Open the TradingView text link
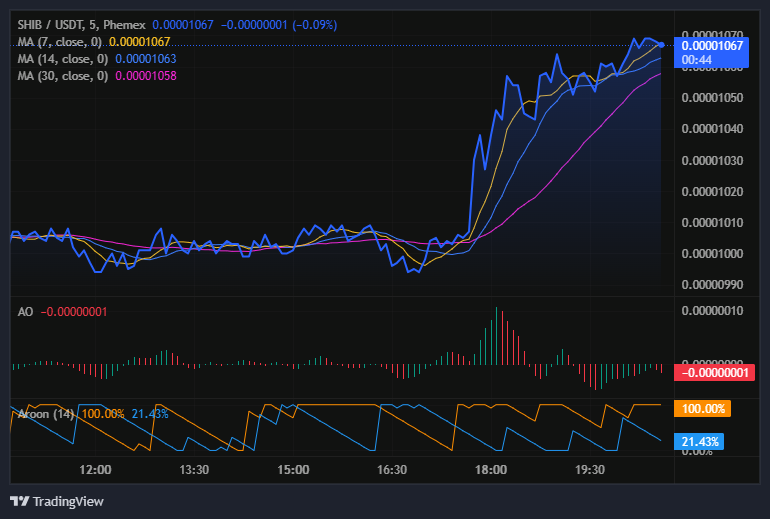Viewport: 770px width, 519px height. click(68, 501)
